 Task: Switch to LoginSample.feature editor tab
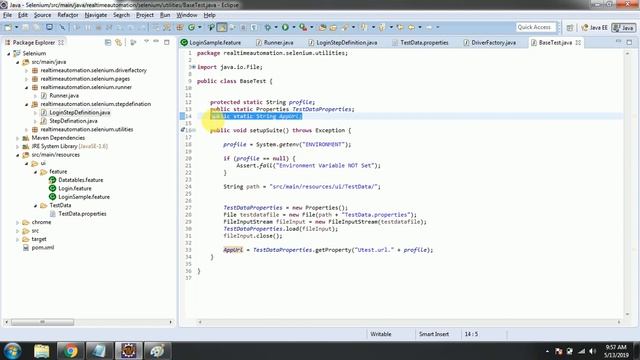point(211,42)
